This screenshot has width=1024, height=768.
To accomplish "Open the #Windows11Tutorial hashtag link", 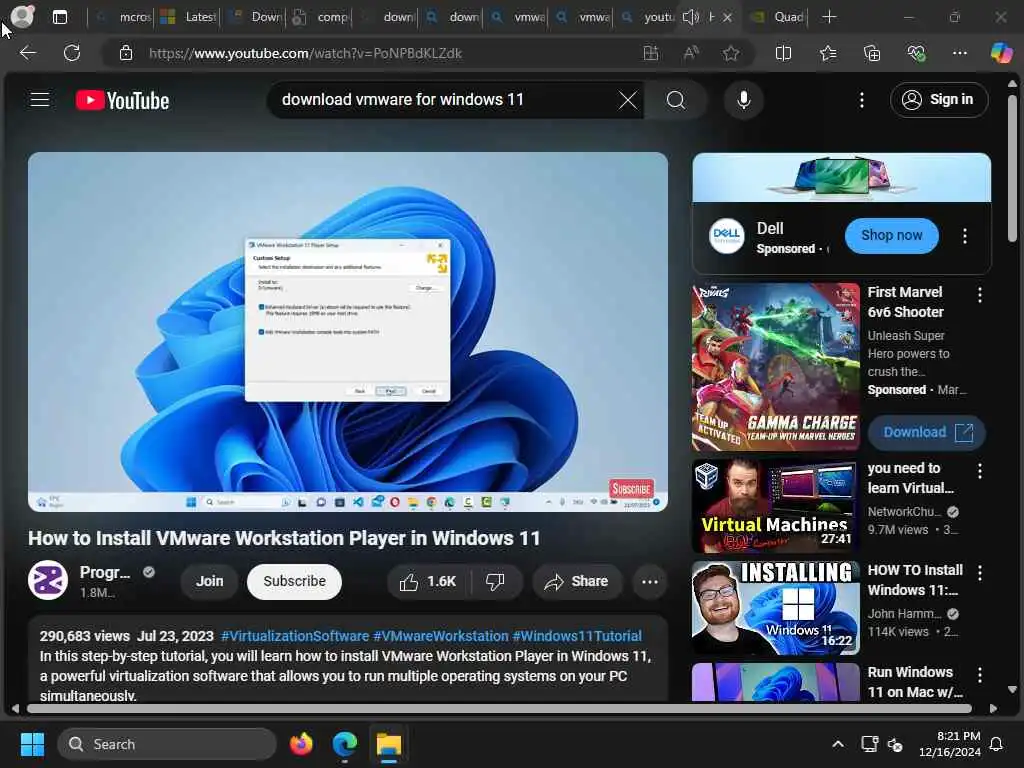I will 577,635.
